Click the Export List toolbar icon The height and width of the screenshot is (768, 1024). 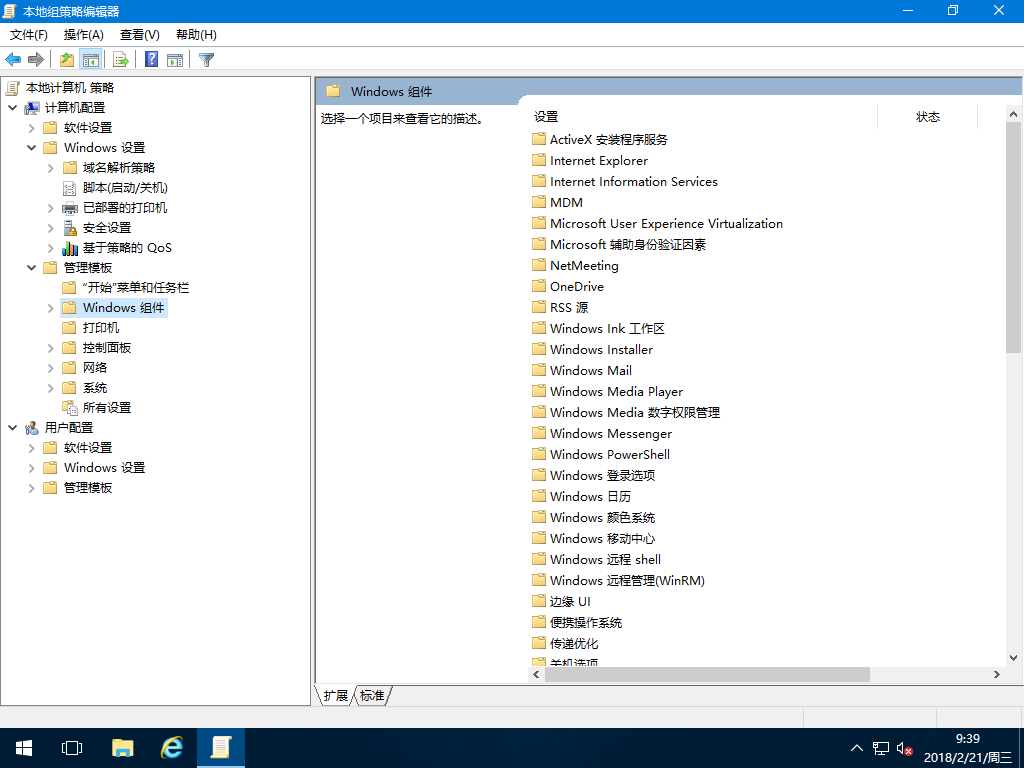pos(120,59)
